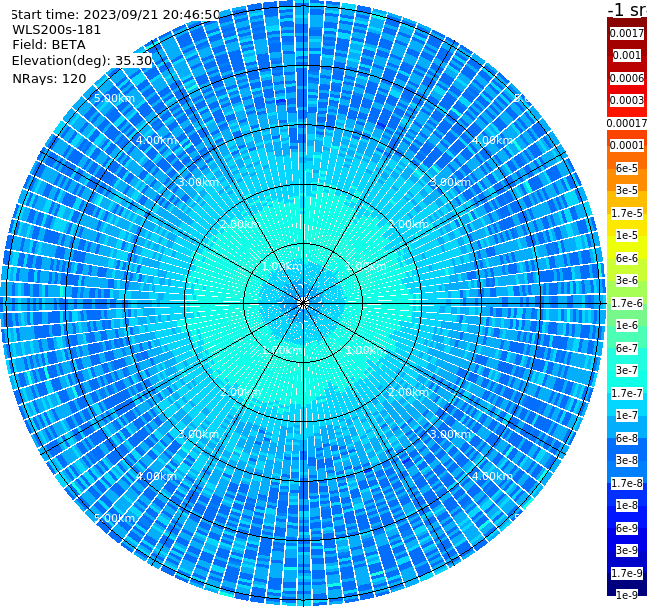The height and width of the screenshot is (607, 647).
Task: Select the 0.00017 colorbar label
Action: (x=627, y=123)
